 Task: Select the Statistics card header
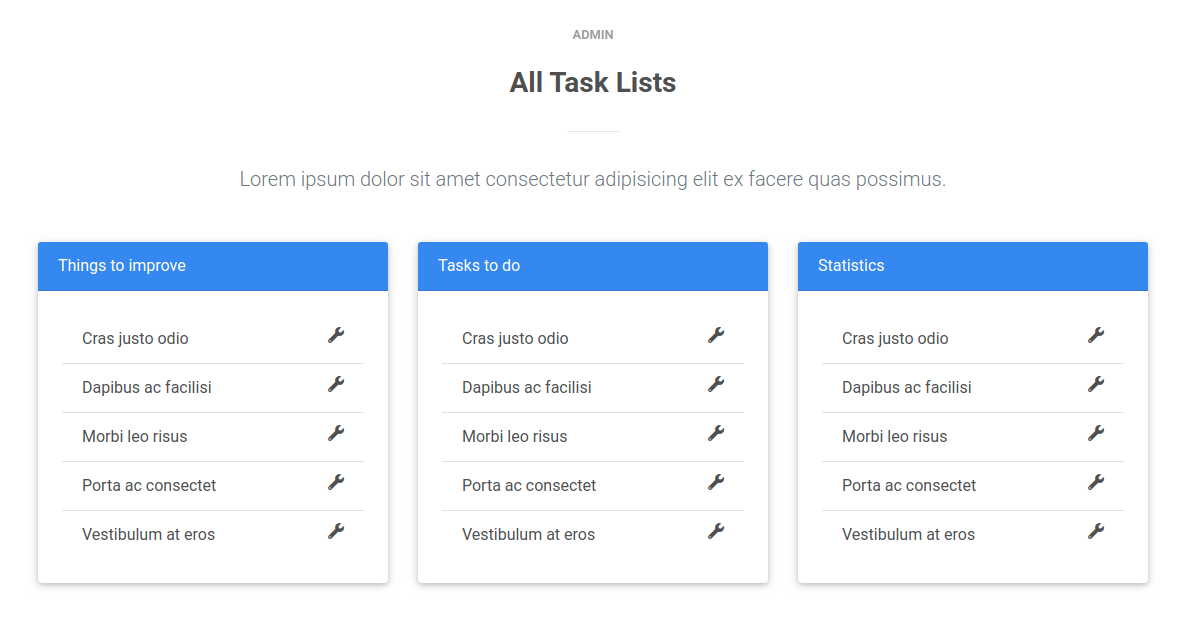tap(973, 266)
